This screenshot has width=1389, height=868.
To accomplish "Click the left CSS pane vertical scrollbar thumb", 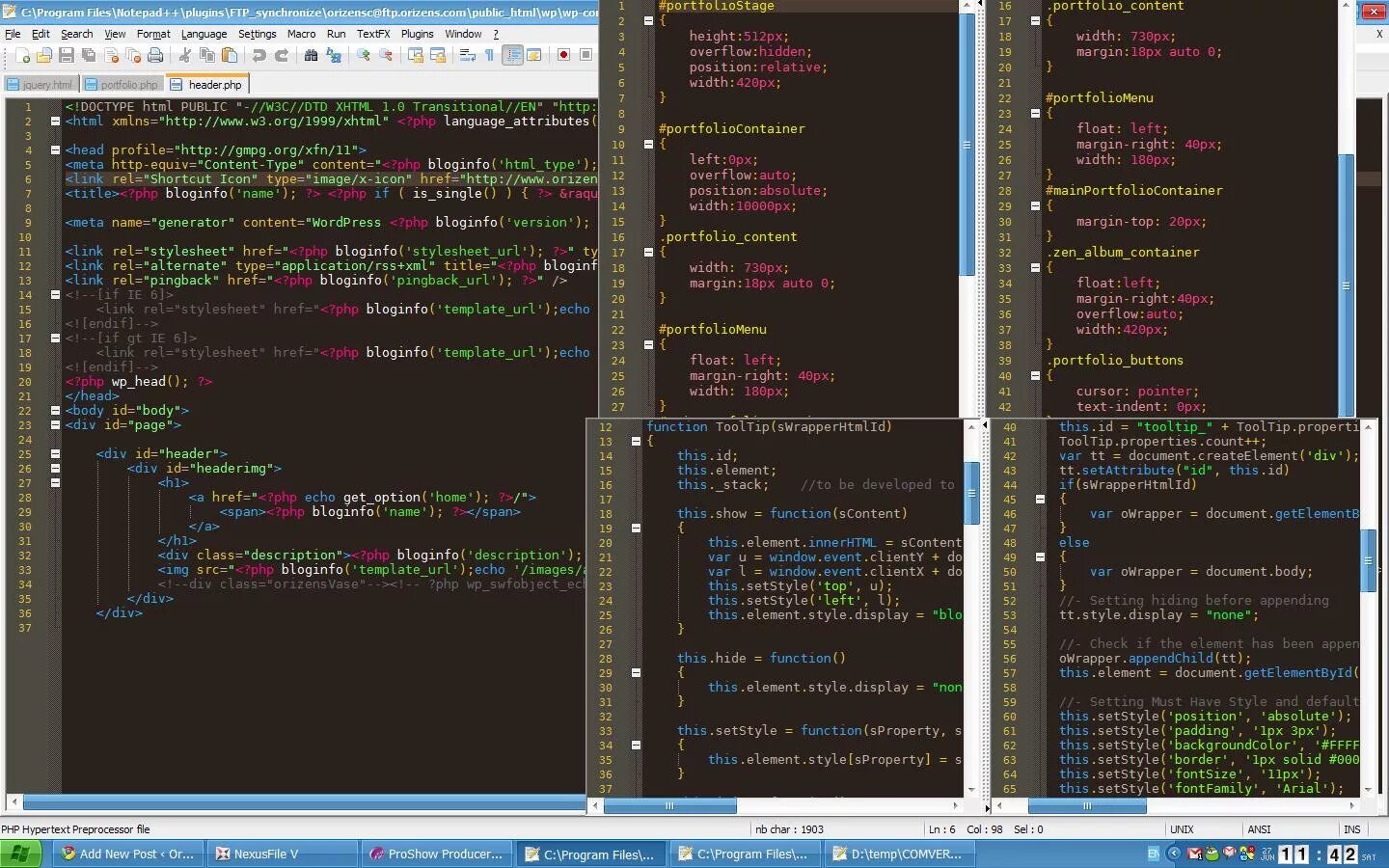I will 967,145.
